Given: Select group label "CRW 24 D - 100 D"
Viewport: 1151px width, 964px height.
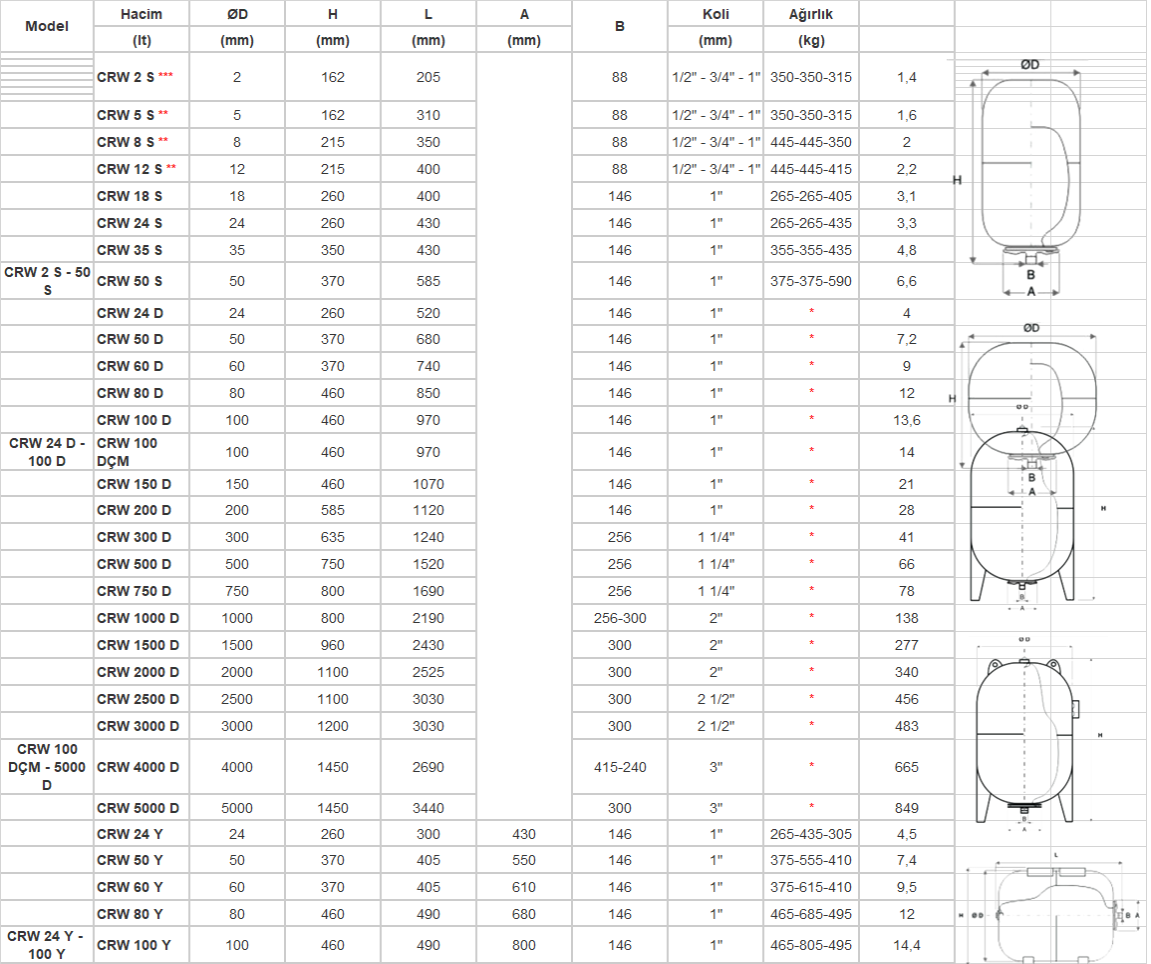Looking at the screenshot, I should click(47, 452).
